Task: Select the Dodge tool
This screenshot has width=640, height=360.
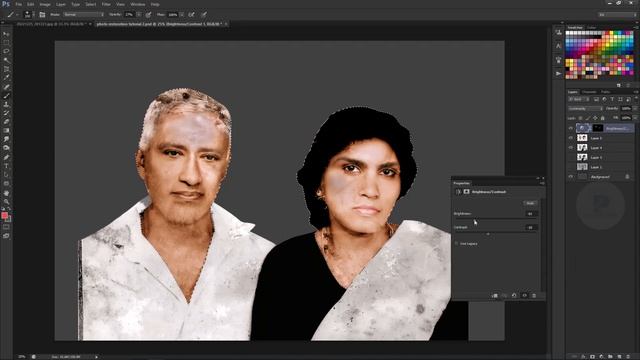Action: coord(6,148)
